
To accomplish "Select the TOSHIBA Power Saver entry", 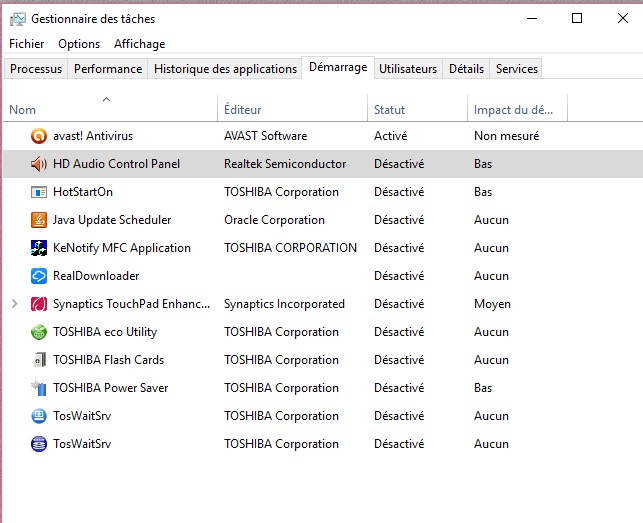I will (110, 388).
